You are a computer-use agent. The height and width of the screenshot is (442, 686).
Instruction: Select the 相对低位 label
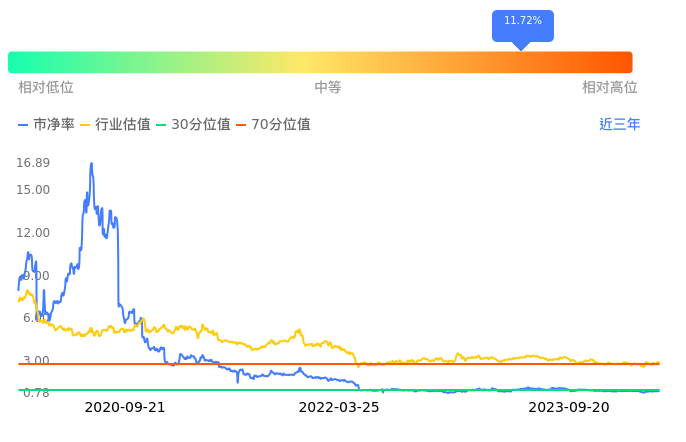point(46,88)
